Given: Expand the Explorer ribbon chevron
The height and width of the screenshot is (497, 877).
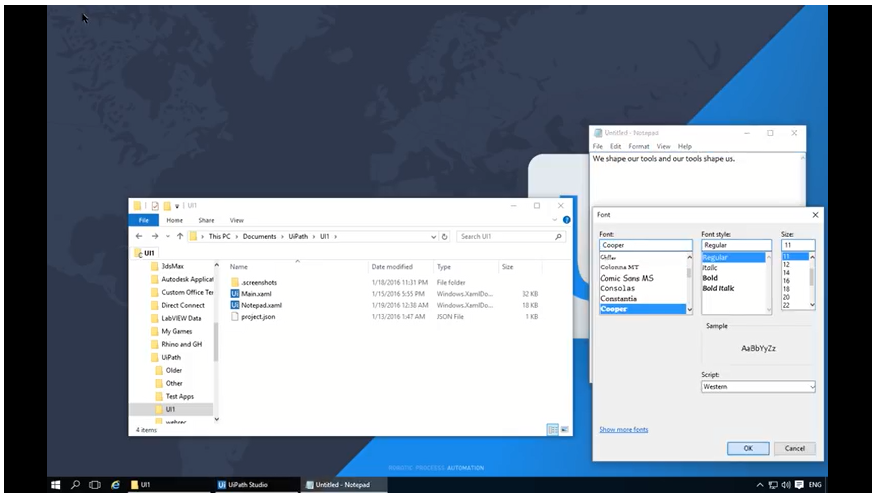Looking at the screenshot, I should (555, 220).
